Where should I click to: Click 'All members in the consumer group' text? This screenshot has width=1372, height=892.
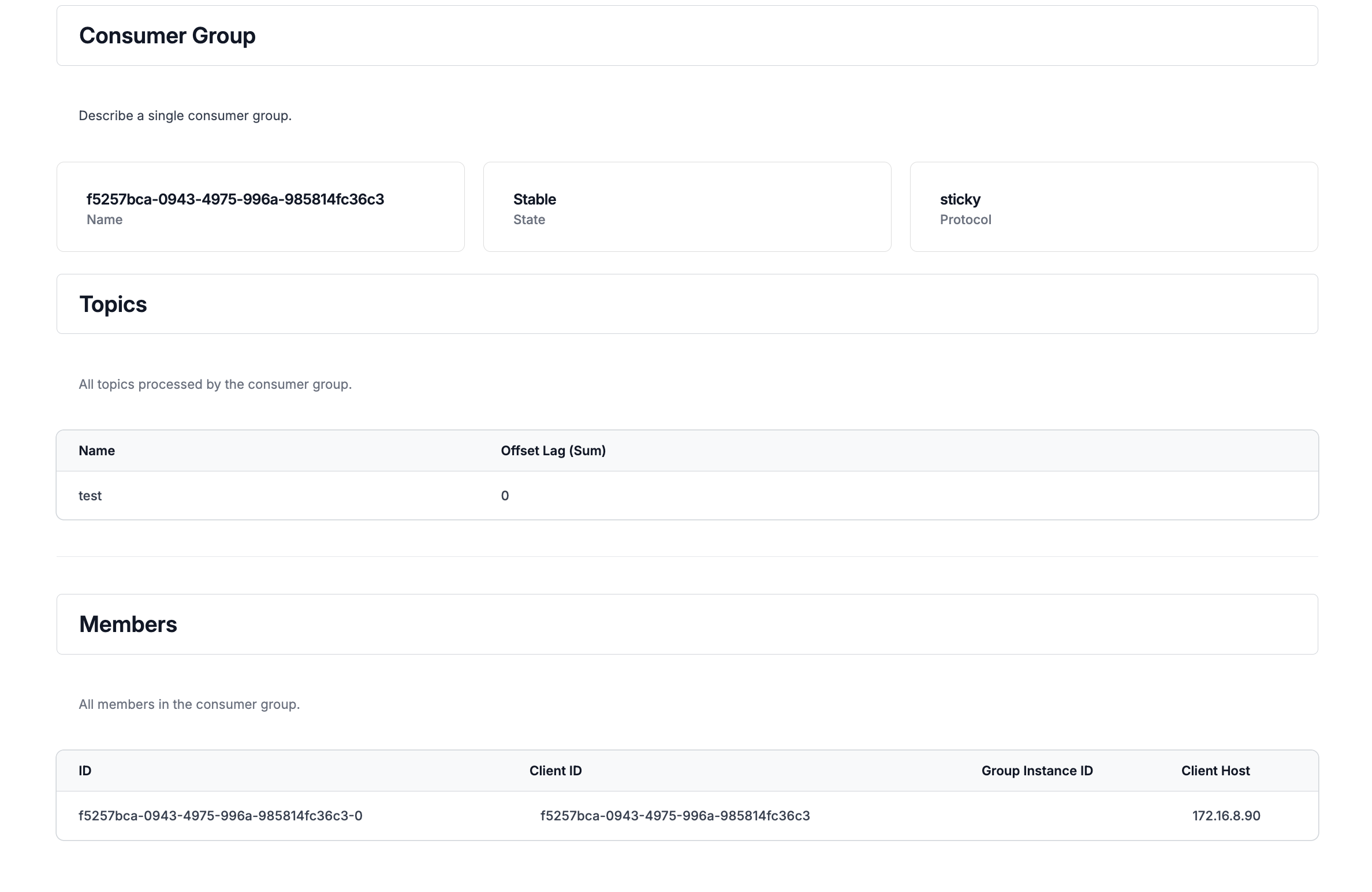[x=189, y=704]
